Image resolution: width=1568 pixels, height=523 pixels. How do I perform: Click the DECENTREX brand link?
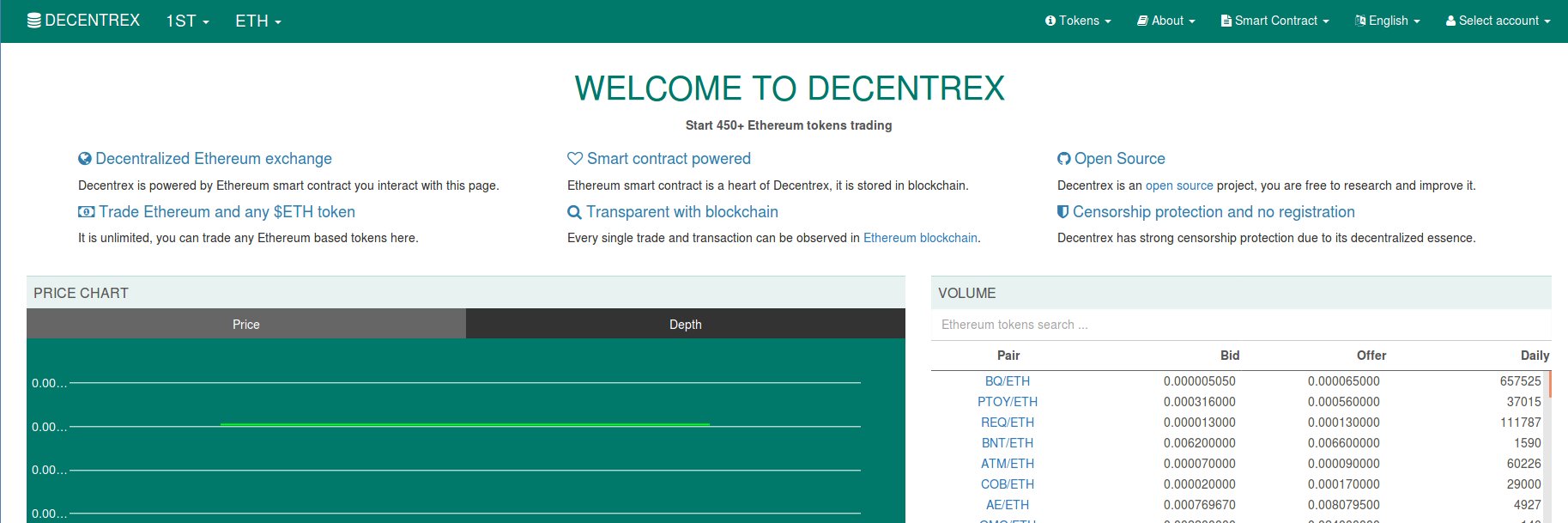tap(84, 21)
